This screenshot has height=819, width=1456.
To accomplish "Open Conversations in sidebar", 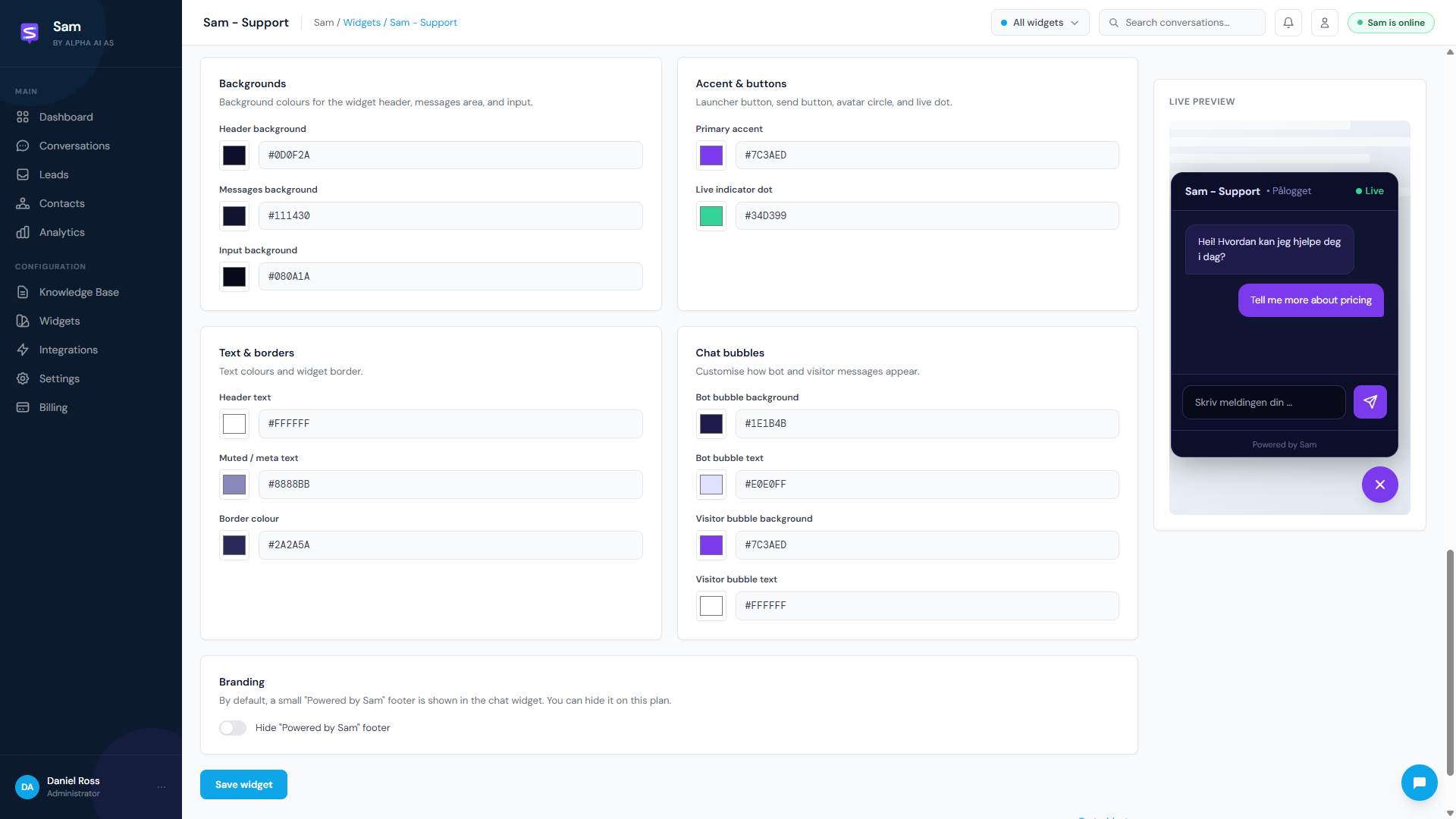I will pos(91,146).
